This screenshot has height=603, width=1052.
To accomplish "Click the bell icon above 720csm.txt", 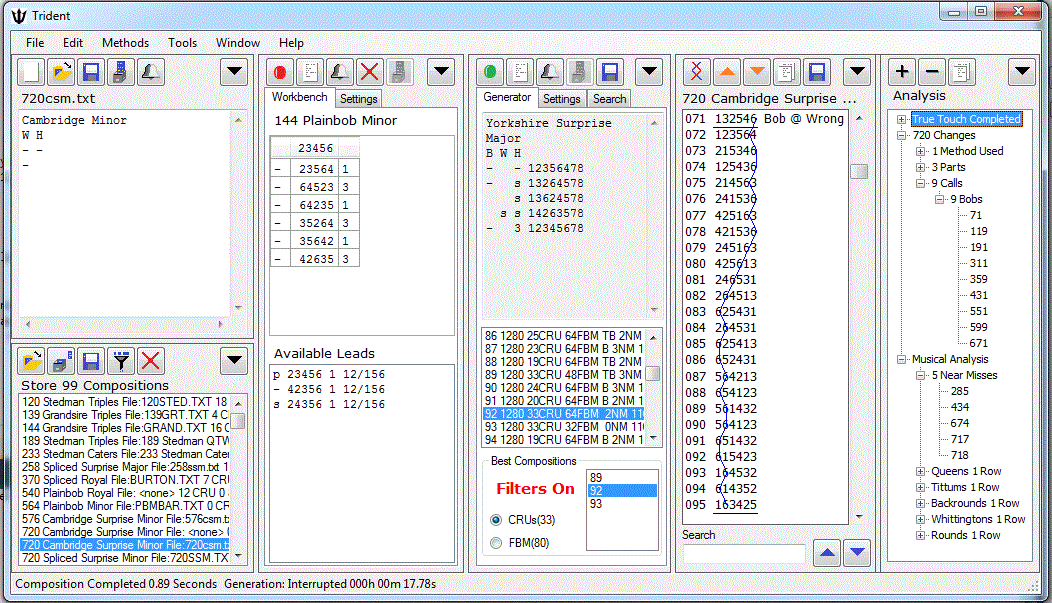I will (x=151, y=72).
